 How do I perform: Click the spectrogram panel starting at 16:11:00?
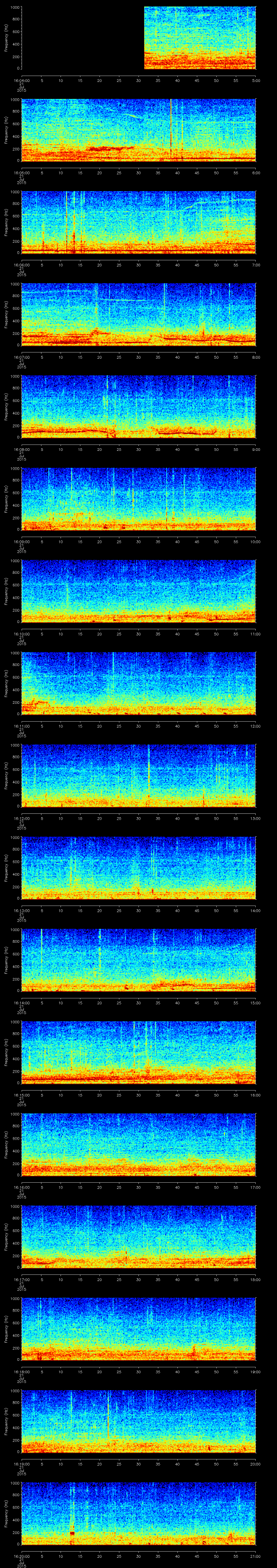pyautogui.click(x=139, y=683)
